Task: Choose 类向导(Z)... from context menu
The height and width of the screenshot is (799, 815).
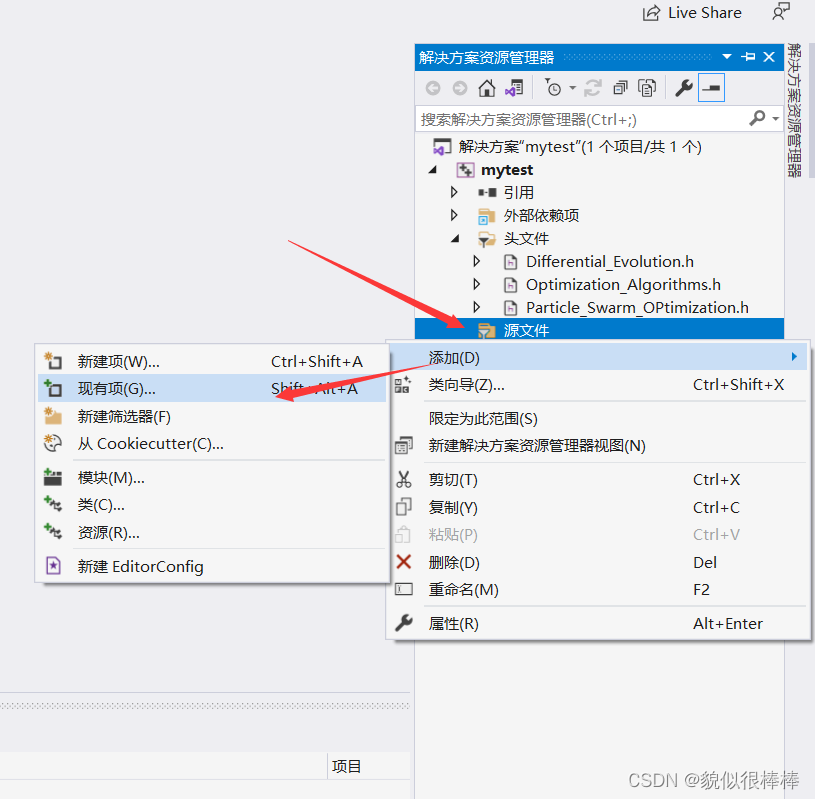Action: pos(598,385)
